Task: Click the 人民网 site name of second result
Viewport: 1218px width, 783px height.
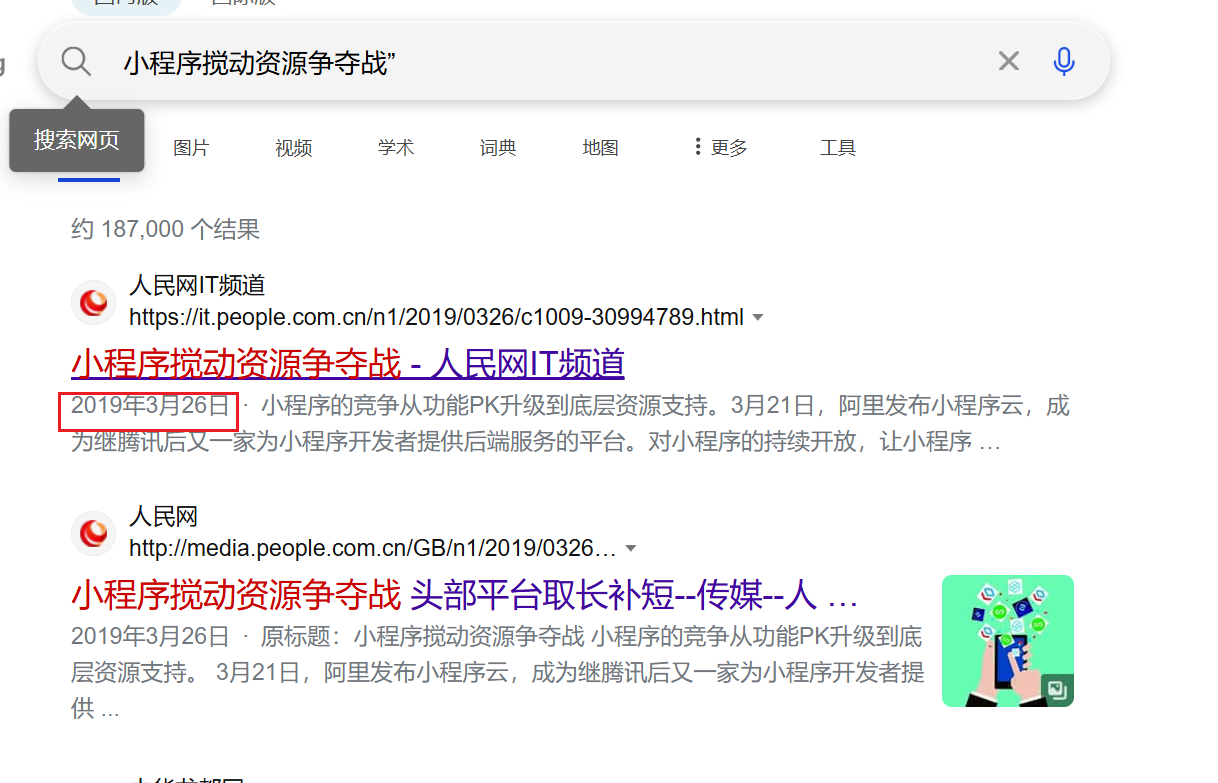Action: point(164,517)
